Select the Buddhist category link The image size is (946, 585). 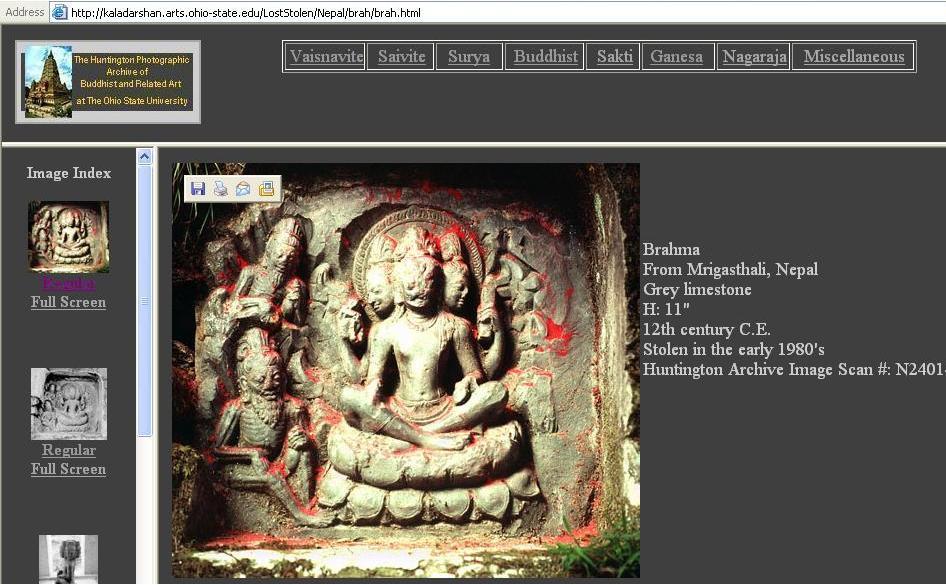(545, 57)
